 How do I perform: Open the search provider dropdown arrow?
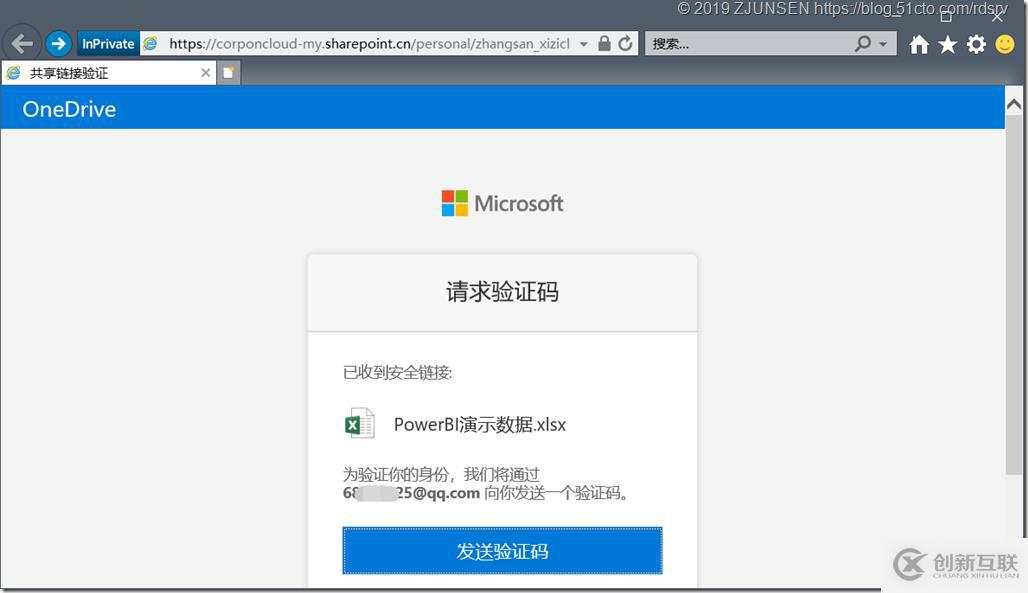click(883, 45)
